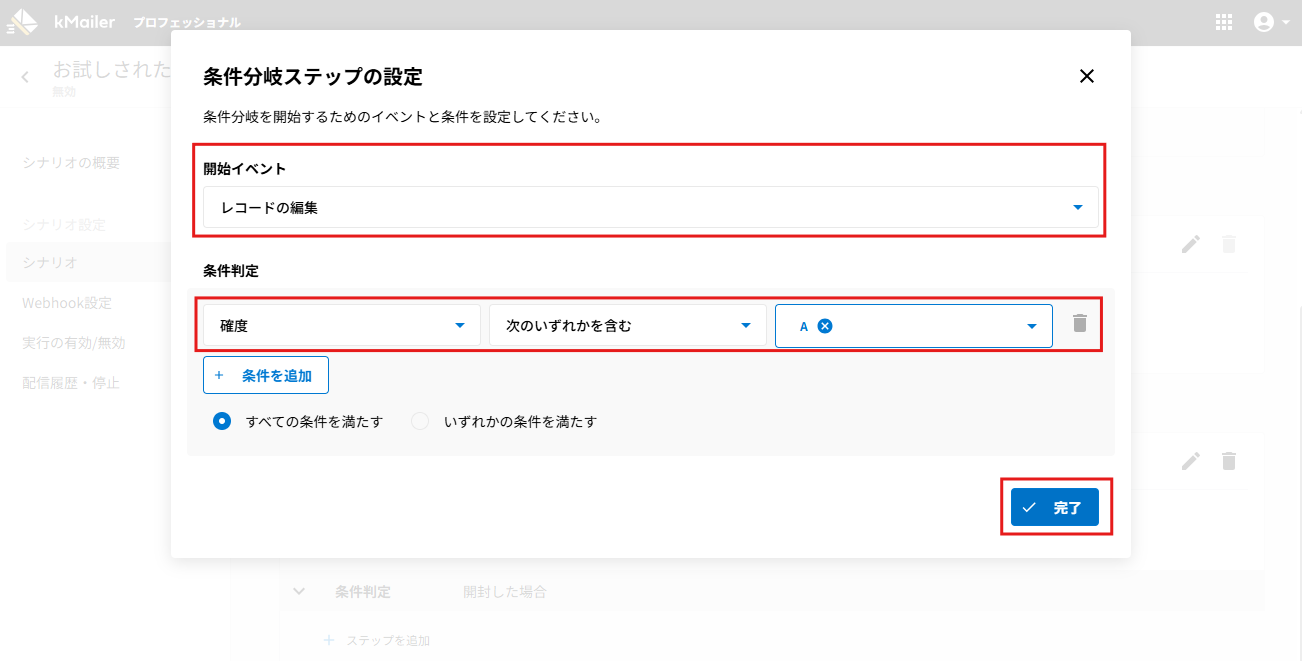
Task: Expand the value dropdown containing A
Action: 1031,326
